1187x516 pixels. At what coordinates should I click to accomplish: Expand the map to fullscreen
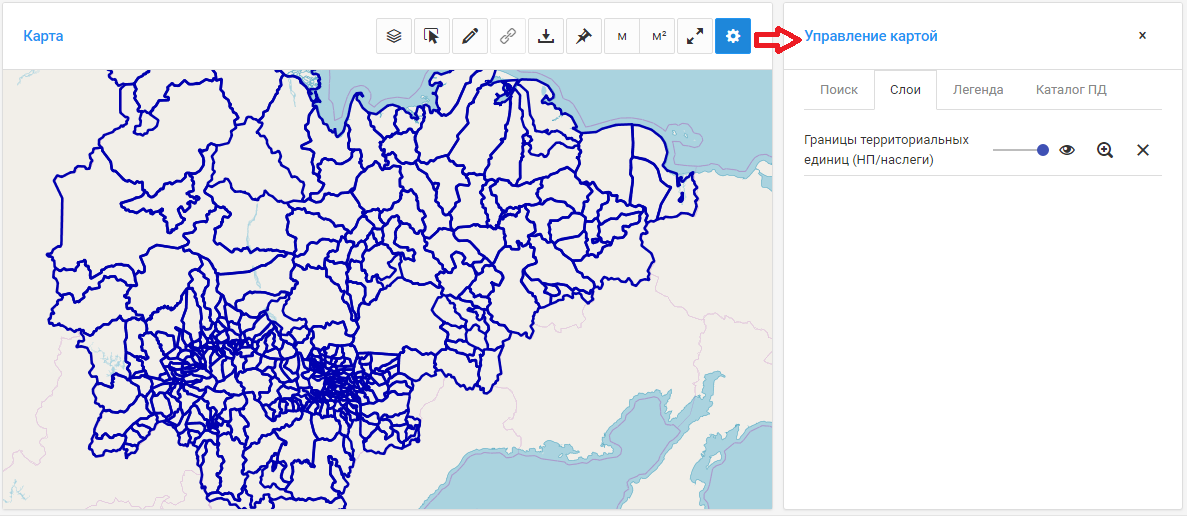(x=694, y=36)
